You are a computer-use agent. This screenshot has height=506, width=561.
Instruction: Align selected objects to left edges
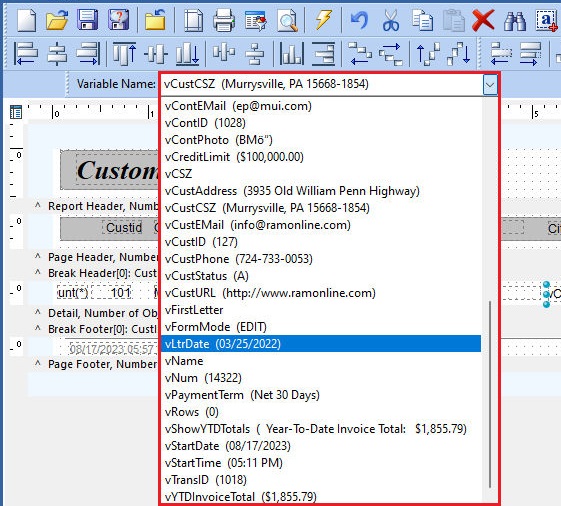coord(26,54)
